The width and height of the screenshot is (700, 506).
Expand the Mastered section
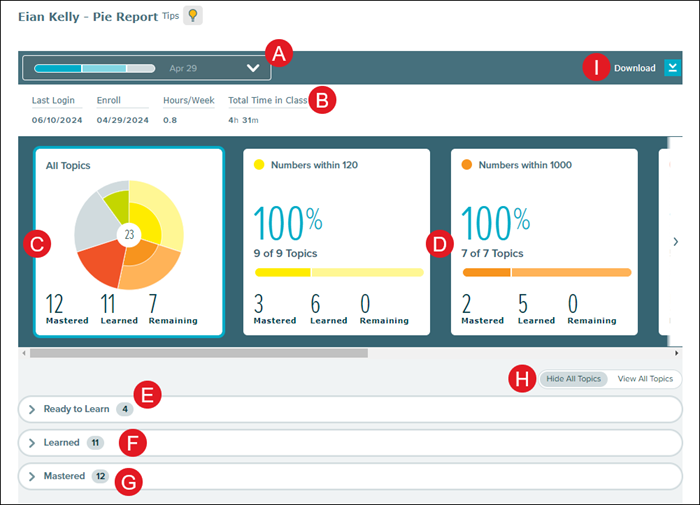coord(32,476)
